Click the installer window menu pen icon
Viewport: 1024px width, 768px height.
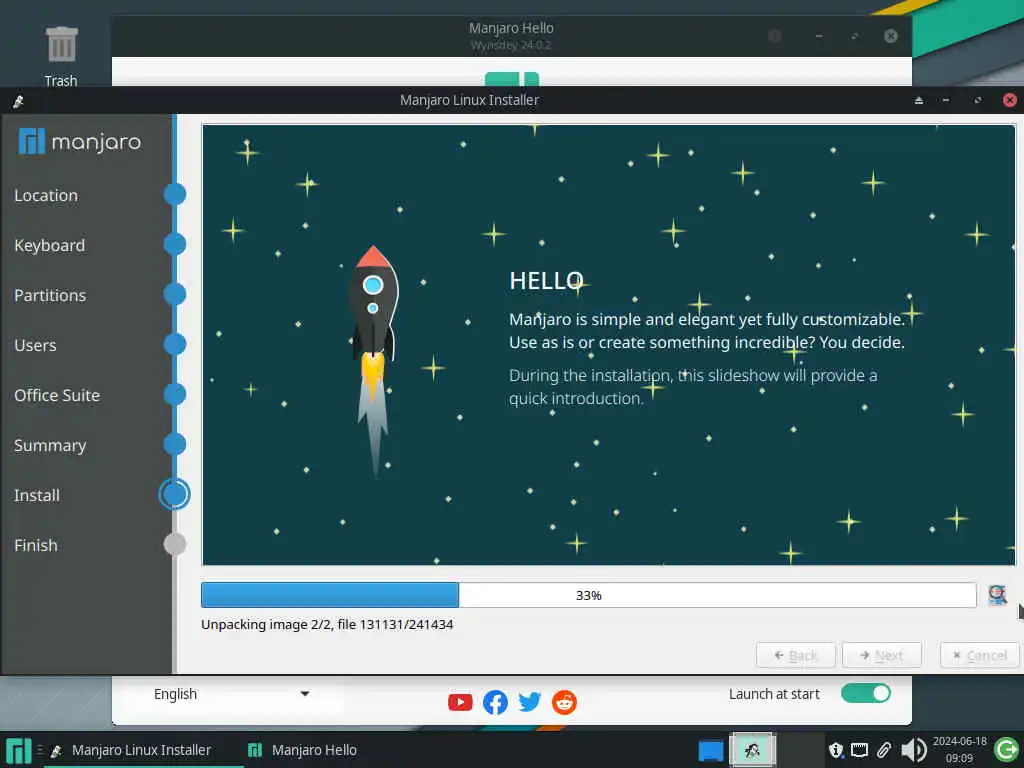click(18, 101)
